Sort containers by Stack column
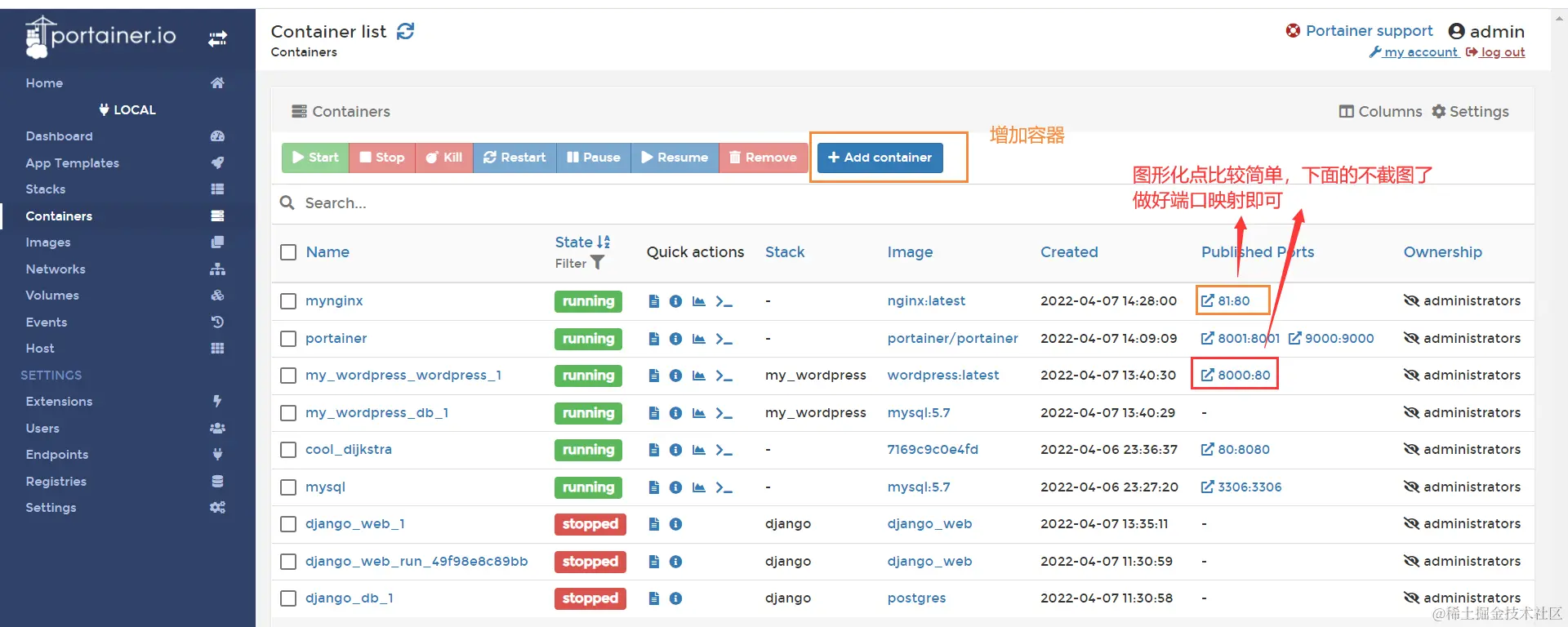This screenshot has height=627, width=1568. point(785,252)
